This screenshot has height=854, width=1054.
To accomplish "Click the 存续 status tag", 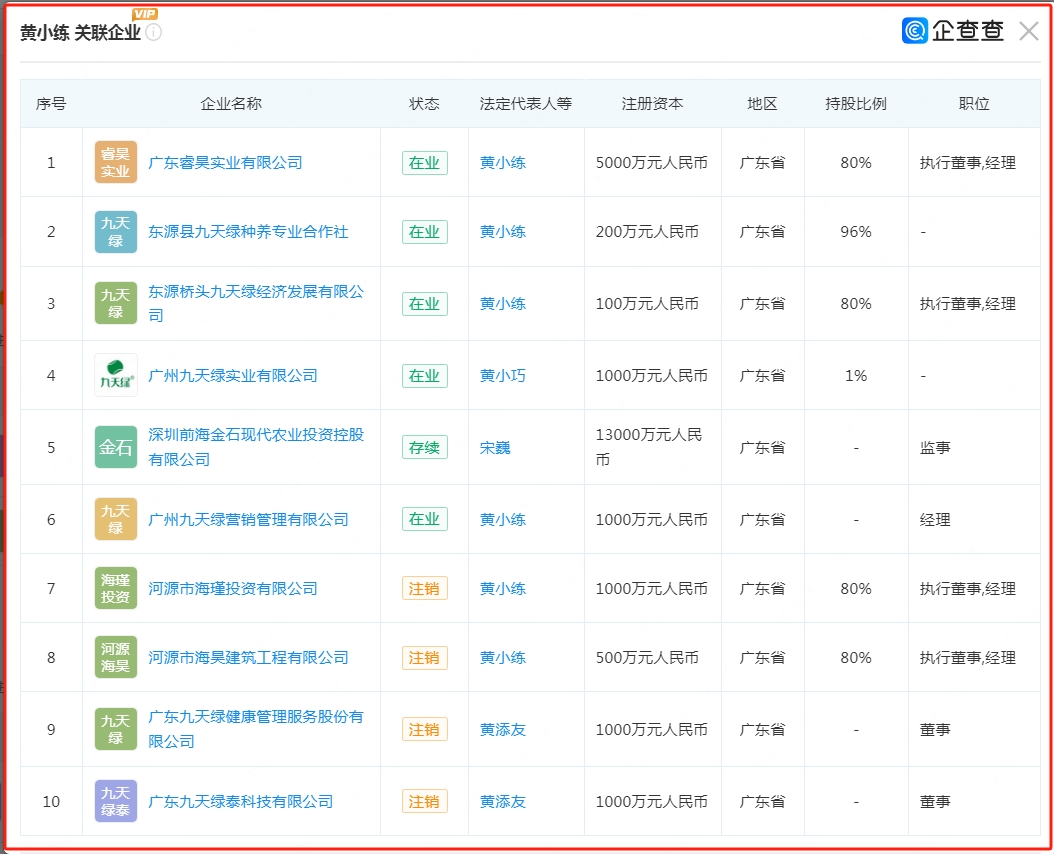I will point(424,448).
